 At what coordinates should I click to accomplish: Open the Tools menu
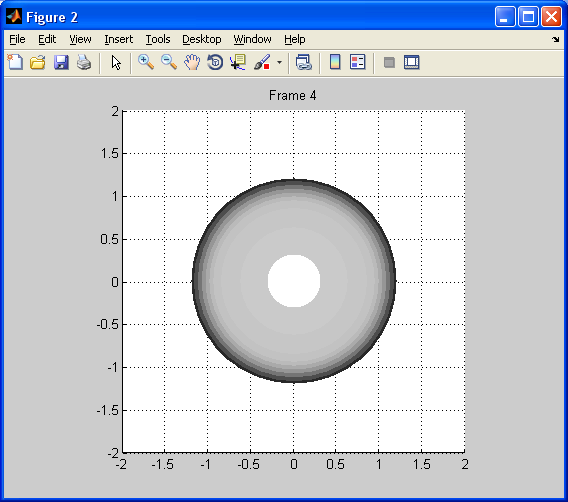(x=158, y=39)
